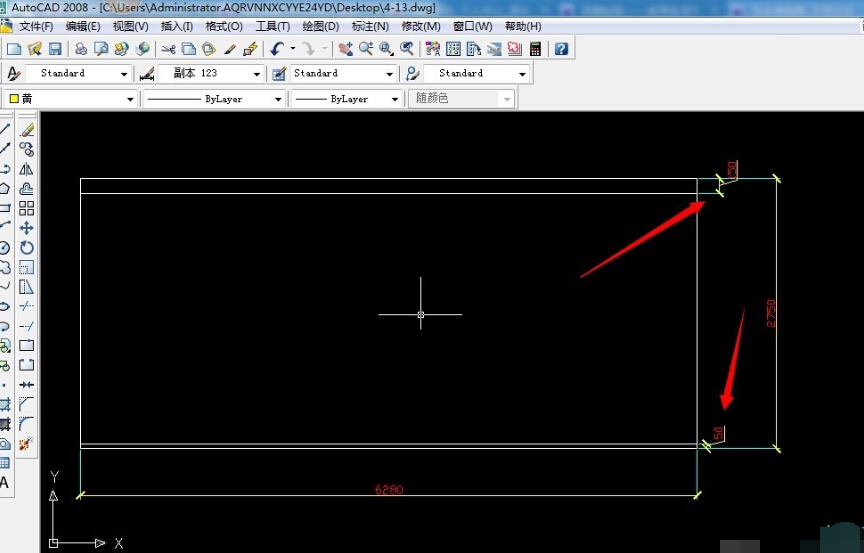
Task: Select the Join tool
Action: [x=26, y=384]
